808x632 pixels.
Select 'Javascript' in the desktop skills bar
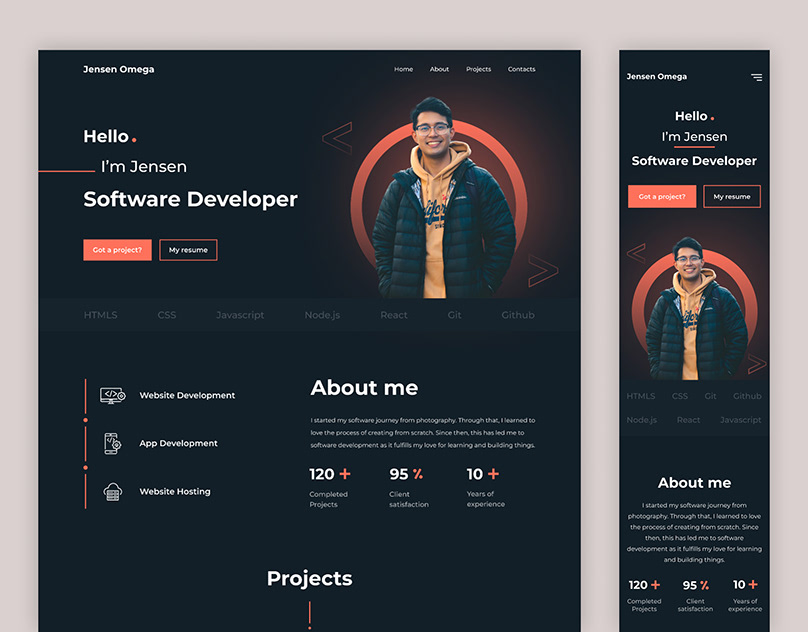pyautogui.click(x=240, y=315)
